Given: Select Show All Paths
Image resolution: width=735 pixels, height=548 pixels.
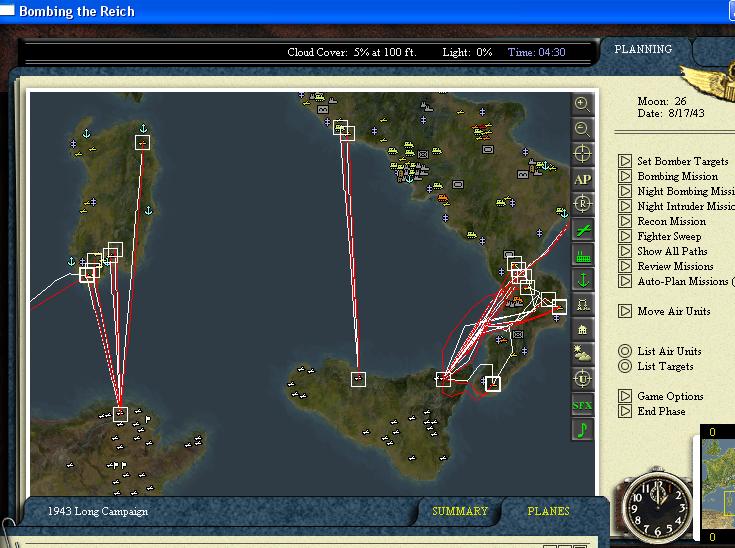Looking at the screenshot, I should 672,251.
